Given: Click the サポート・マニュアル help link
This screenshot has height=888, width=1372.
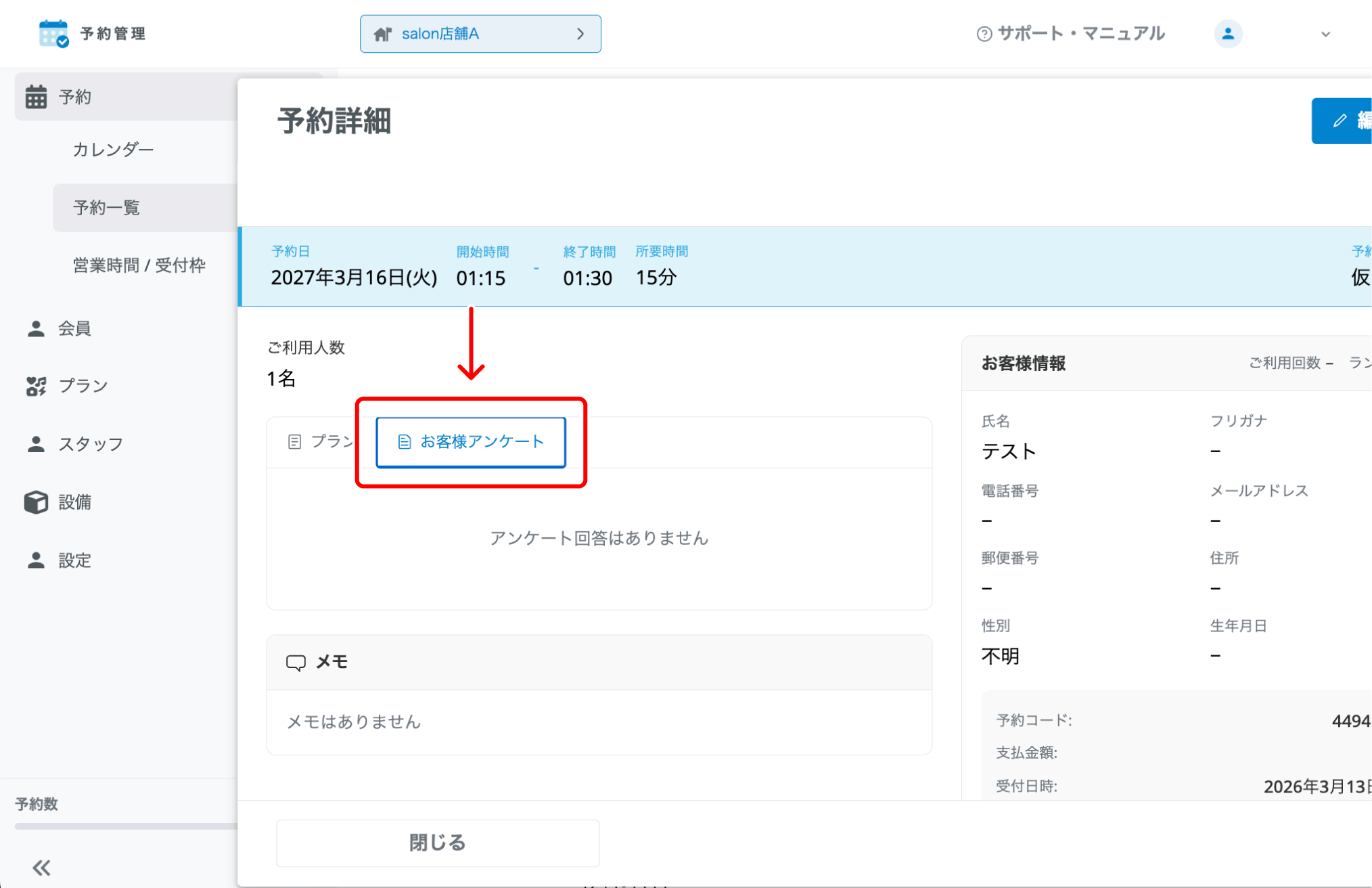Looking at the screenshot, I should (x=1071, y=33).
